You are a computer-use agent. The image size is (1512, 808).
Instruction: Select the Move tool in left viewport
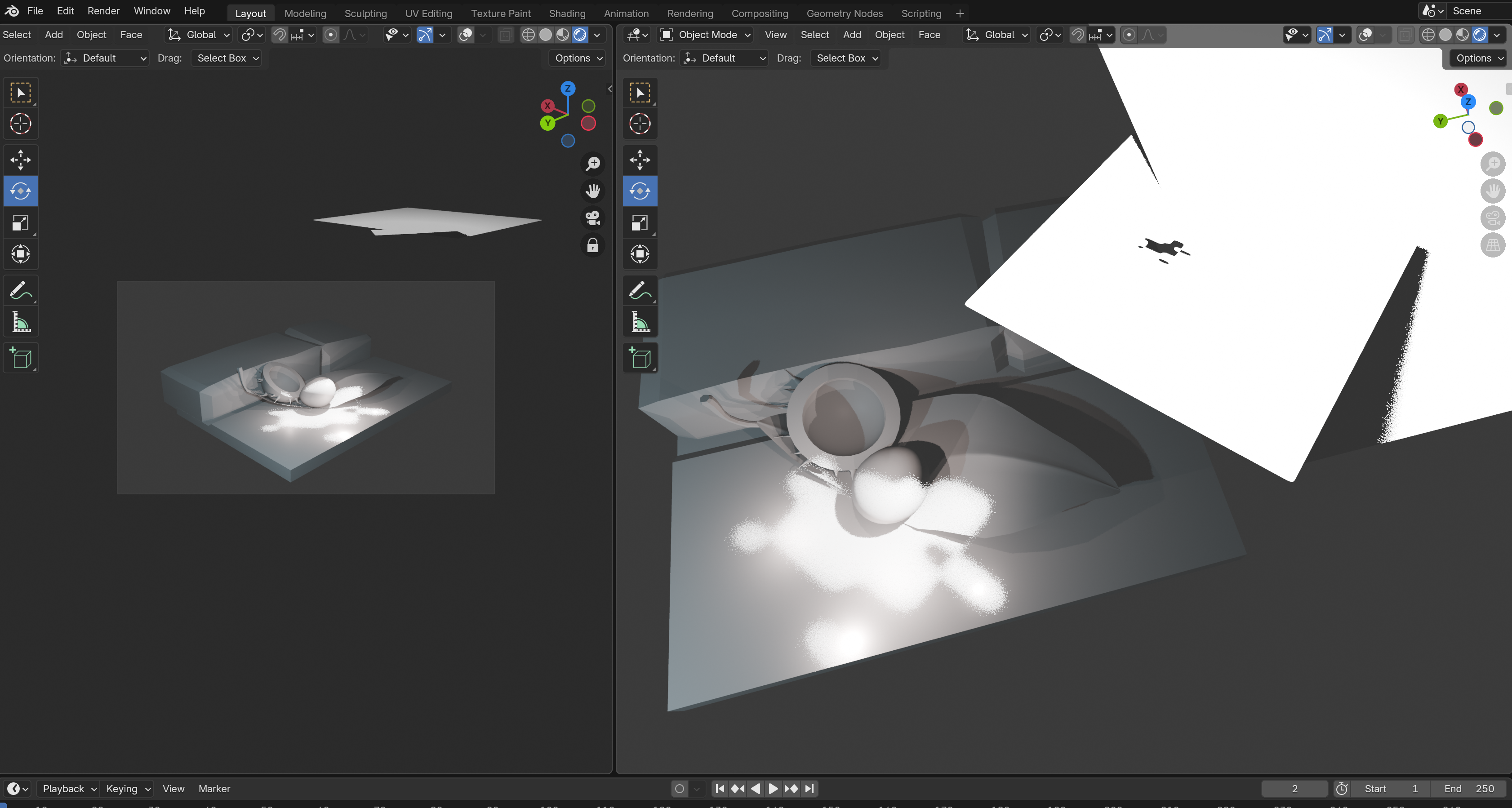(x=21, y=160)
